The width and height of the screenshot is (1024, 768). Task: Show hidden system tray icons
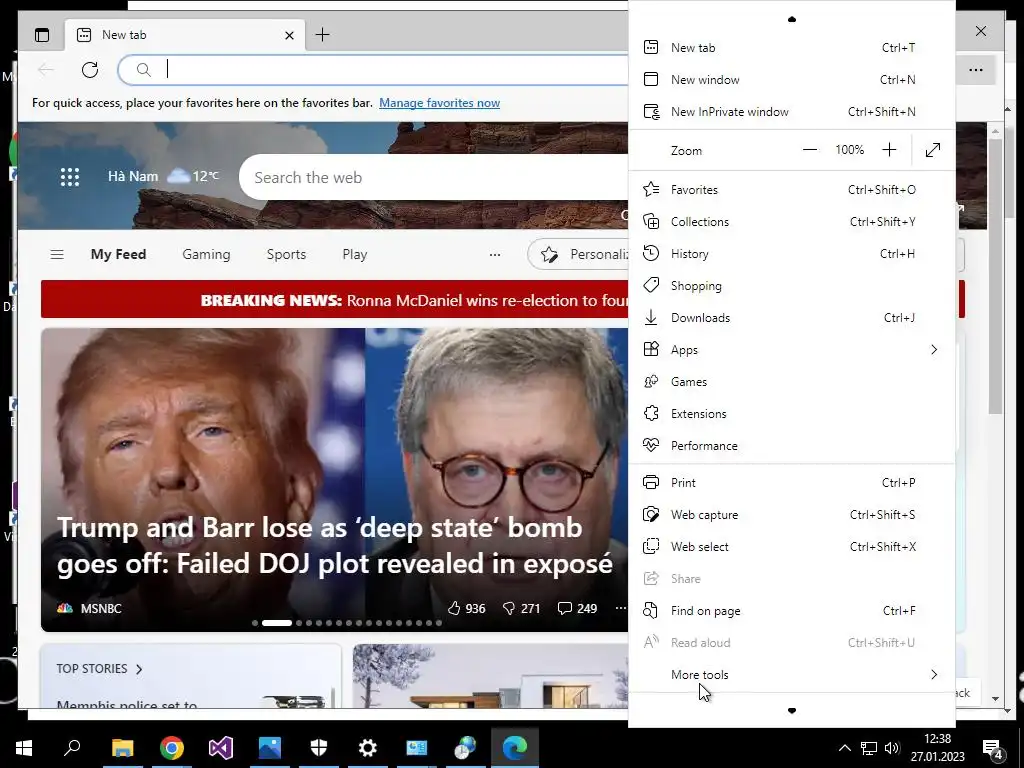(x=844, y=748)
